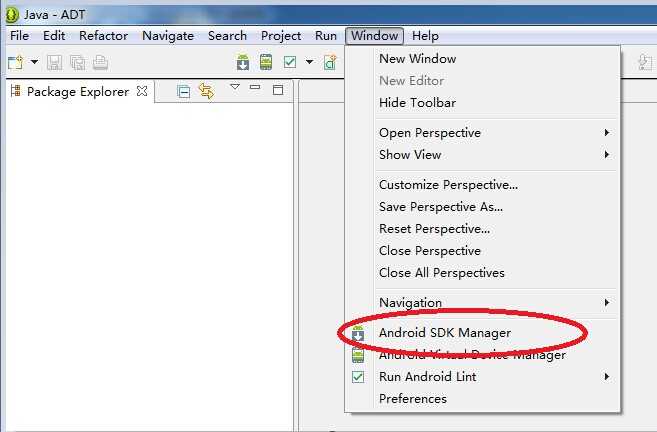
Task: Open the Edit menu
Action: (54, 36)
